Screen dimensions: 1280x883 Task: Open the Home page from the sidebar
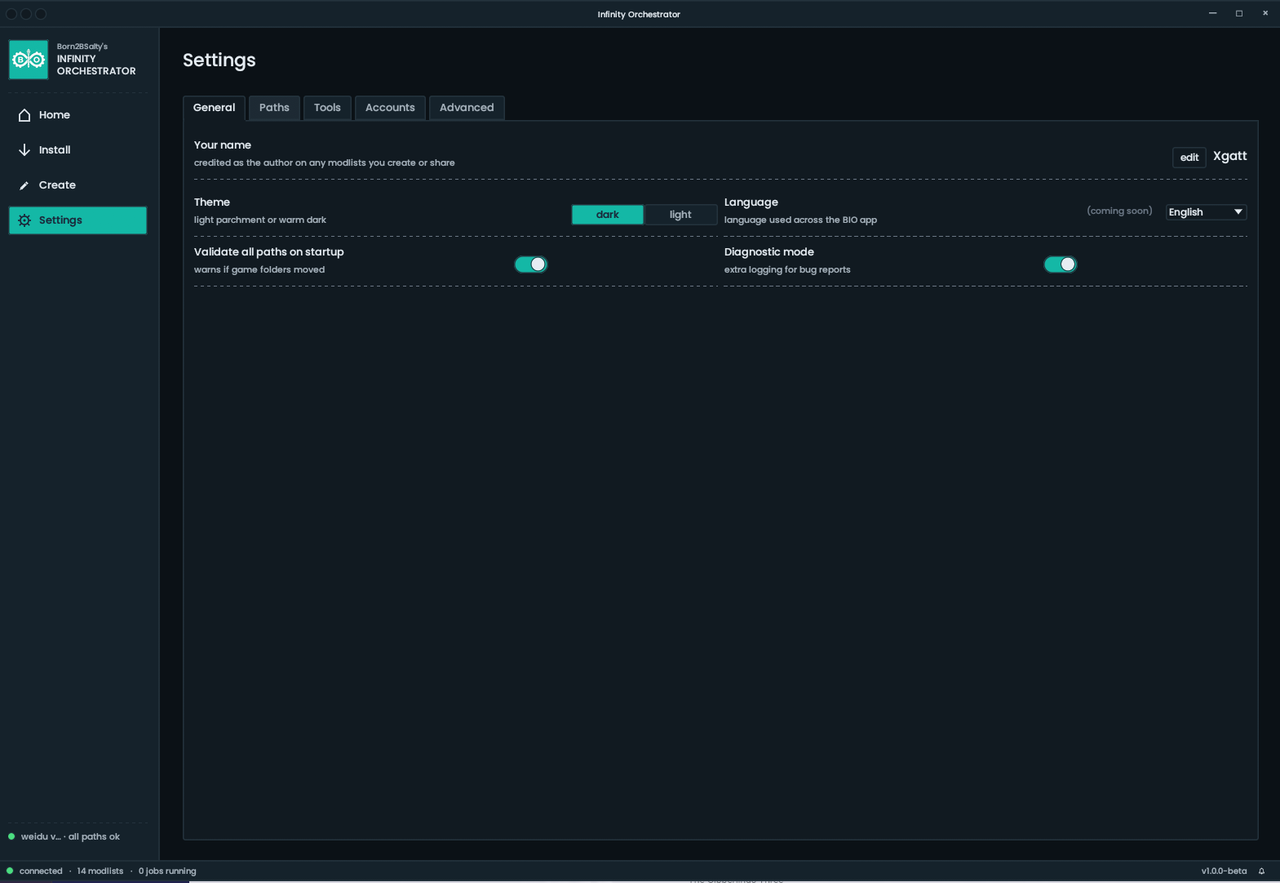tap(78, 115)
